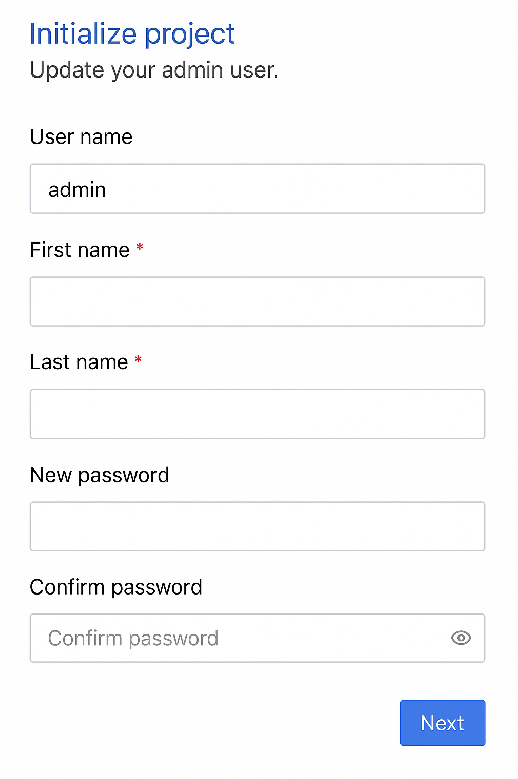This screenshot has width=518, height=779.
Task: Show password using eye icon in Confirm password
Action: (x=461, y=637)
